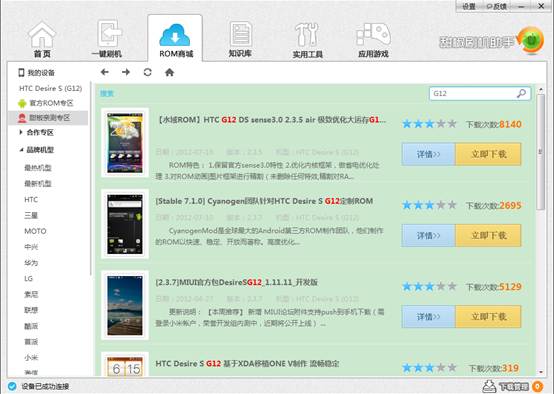The height and width of the screenshot is (394, 554).
Task: Open 水域ROM HTC G12 sense3.0 title link
Action: click(x=271, y=120)
